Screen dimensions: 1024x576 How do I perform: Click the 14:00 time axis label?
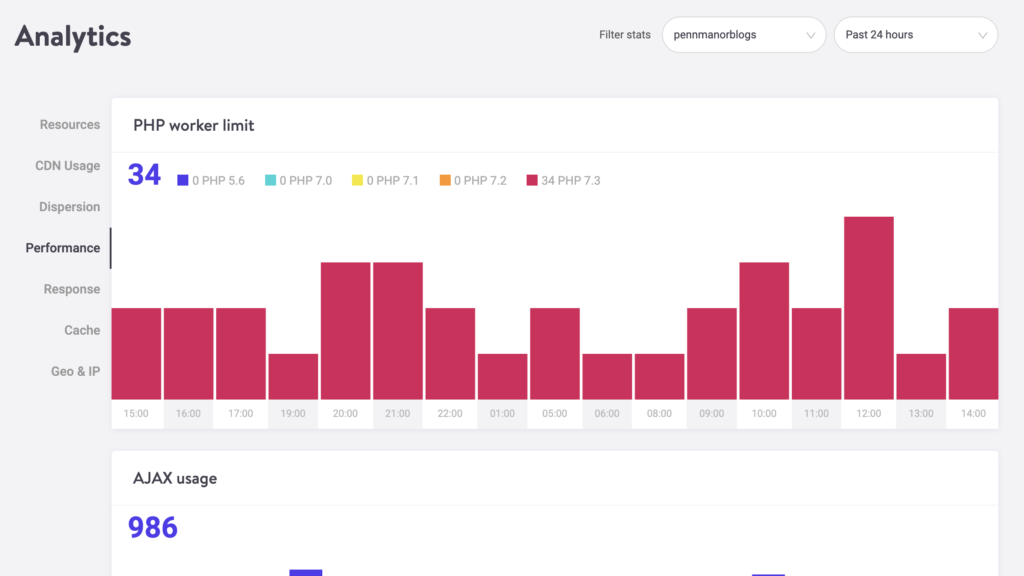pos(973,414)
